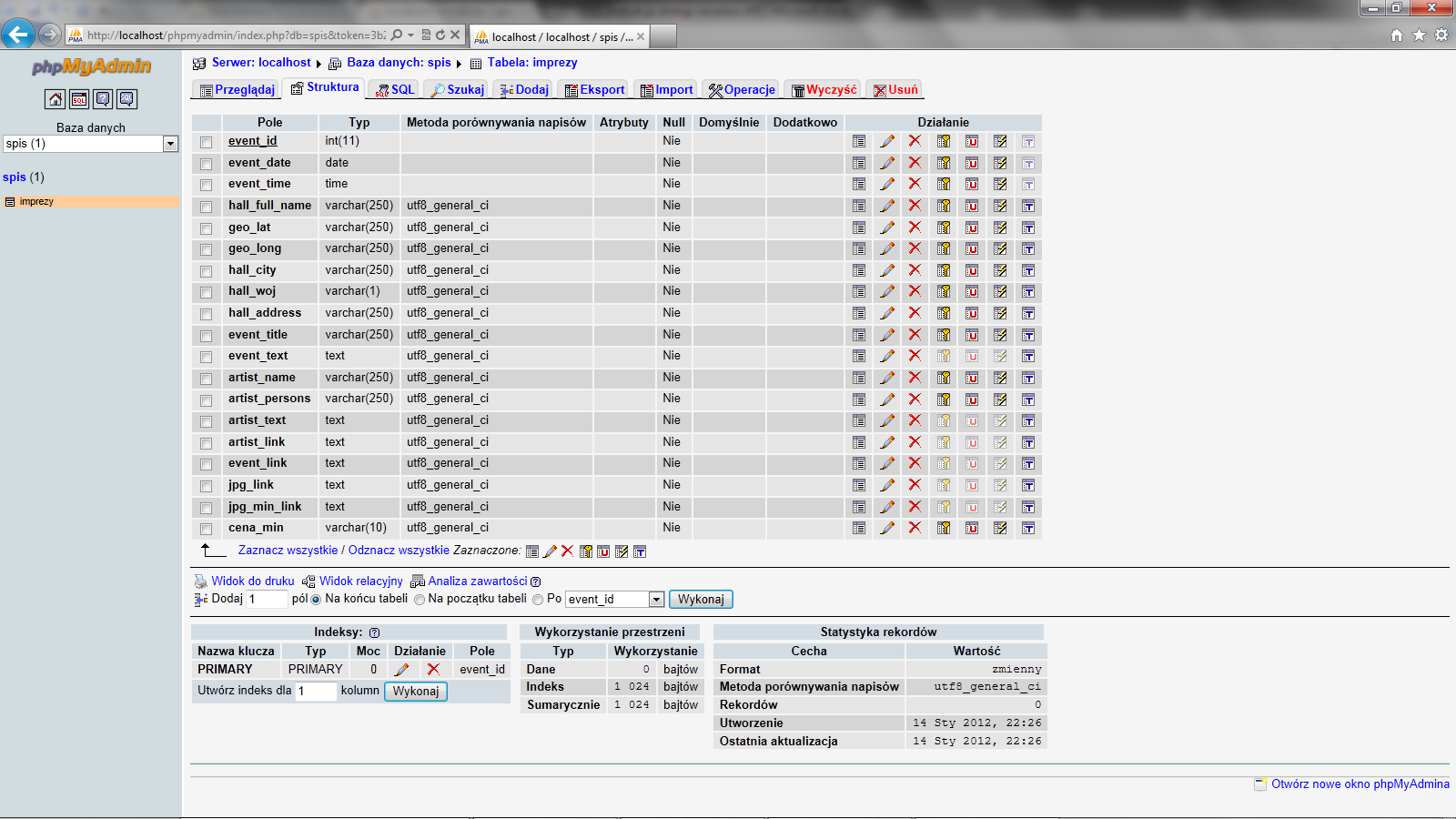The height and width of the screenshot is (819, 1456).
Task: Tick the checkbox for event_text
Action: pyautogui.click(x=207, y=357)
